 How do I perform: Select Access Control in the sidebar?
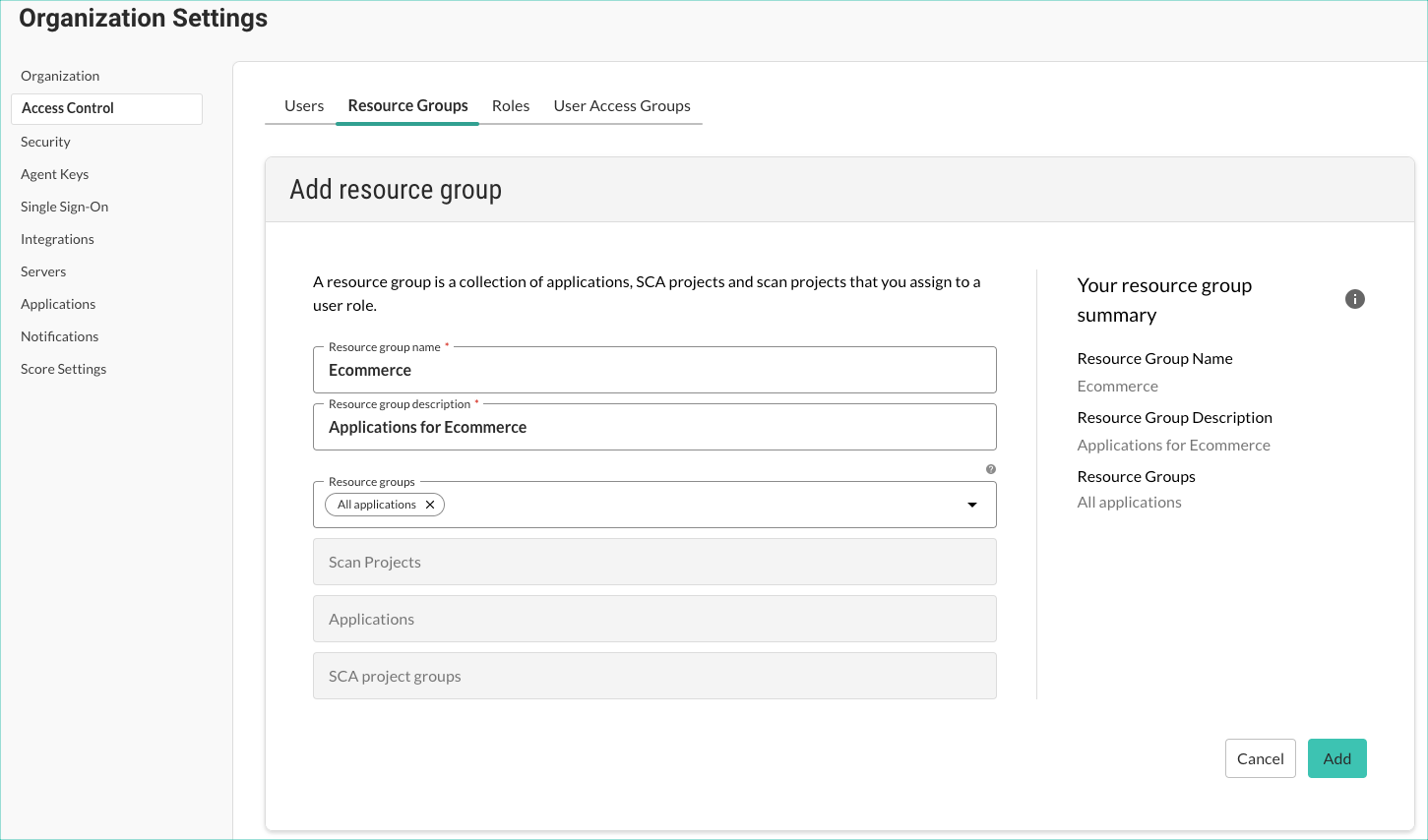[x=106, y=108]
